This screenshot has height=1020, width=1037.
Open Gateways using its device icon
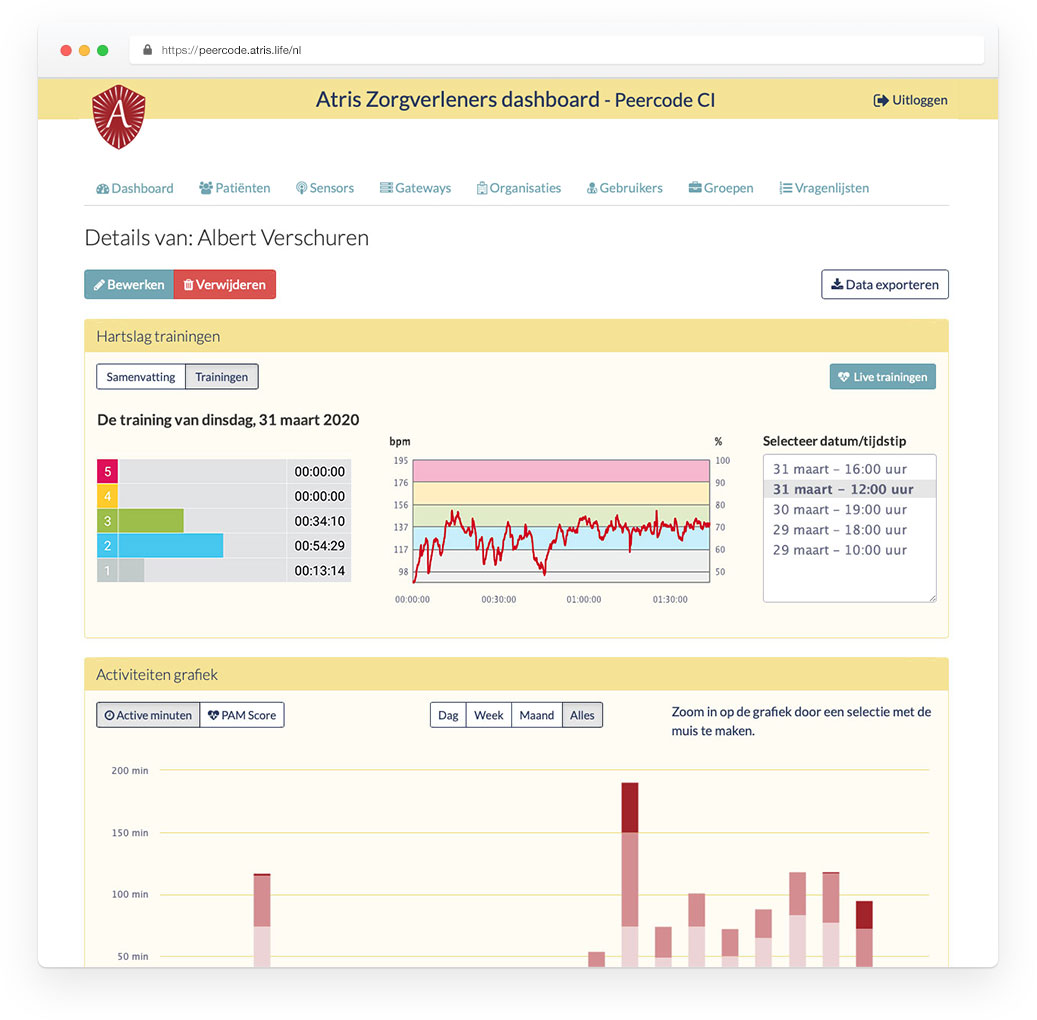pyautogui.click(x=386, y=188)
